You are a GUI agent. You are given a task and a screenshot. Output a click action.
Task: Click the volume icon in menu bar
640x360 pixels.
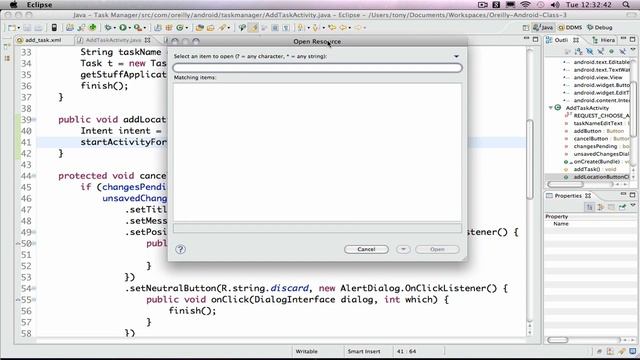pos(555,5)
